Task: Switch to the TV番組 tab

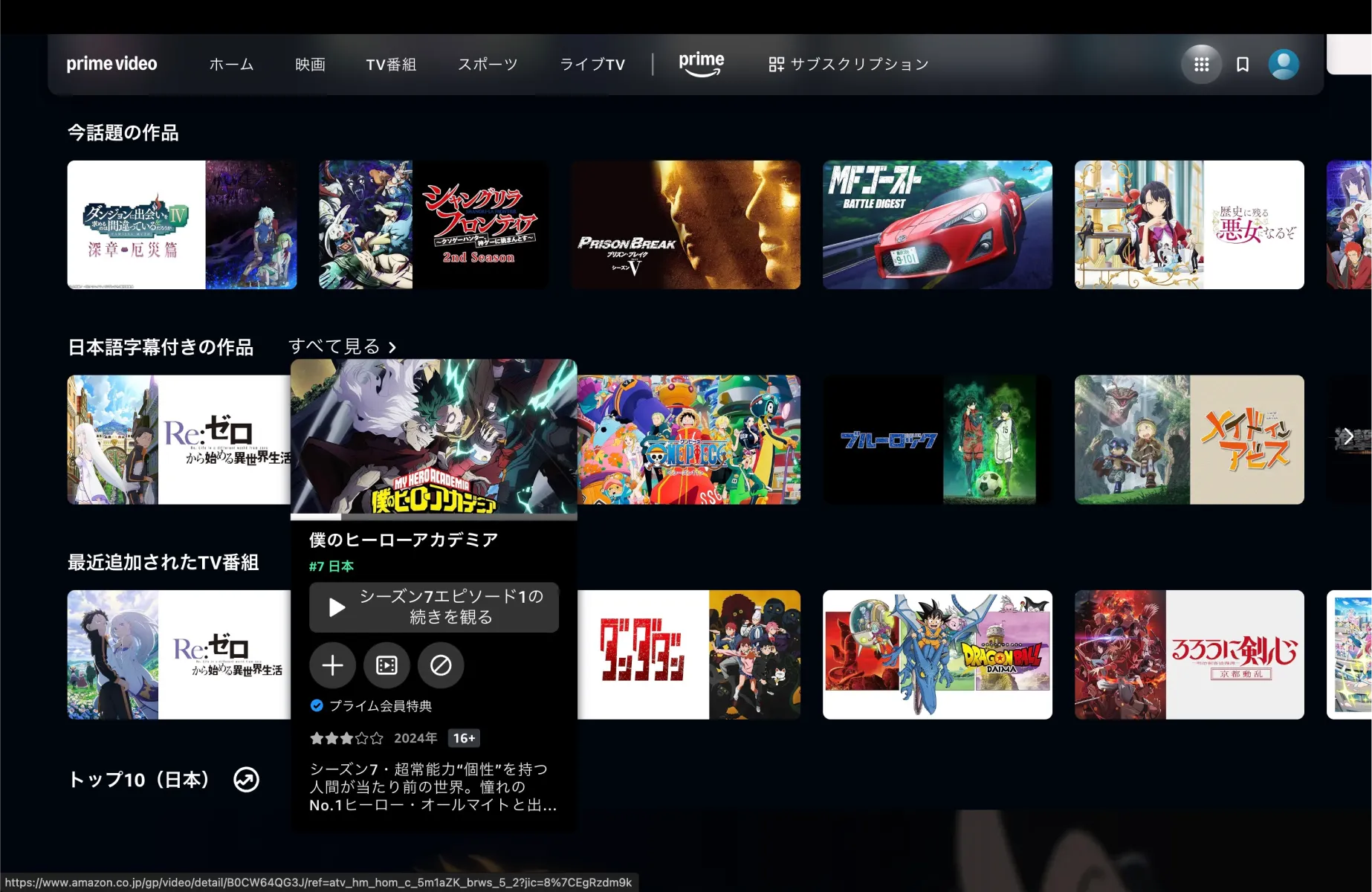Action: click(390, 65)
